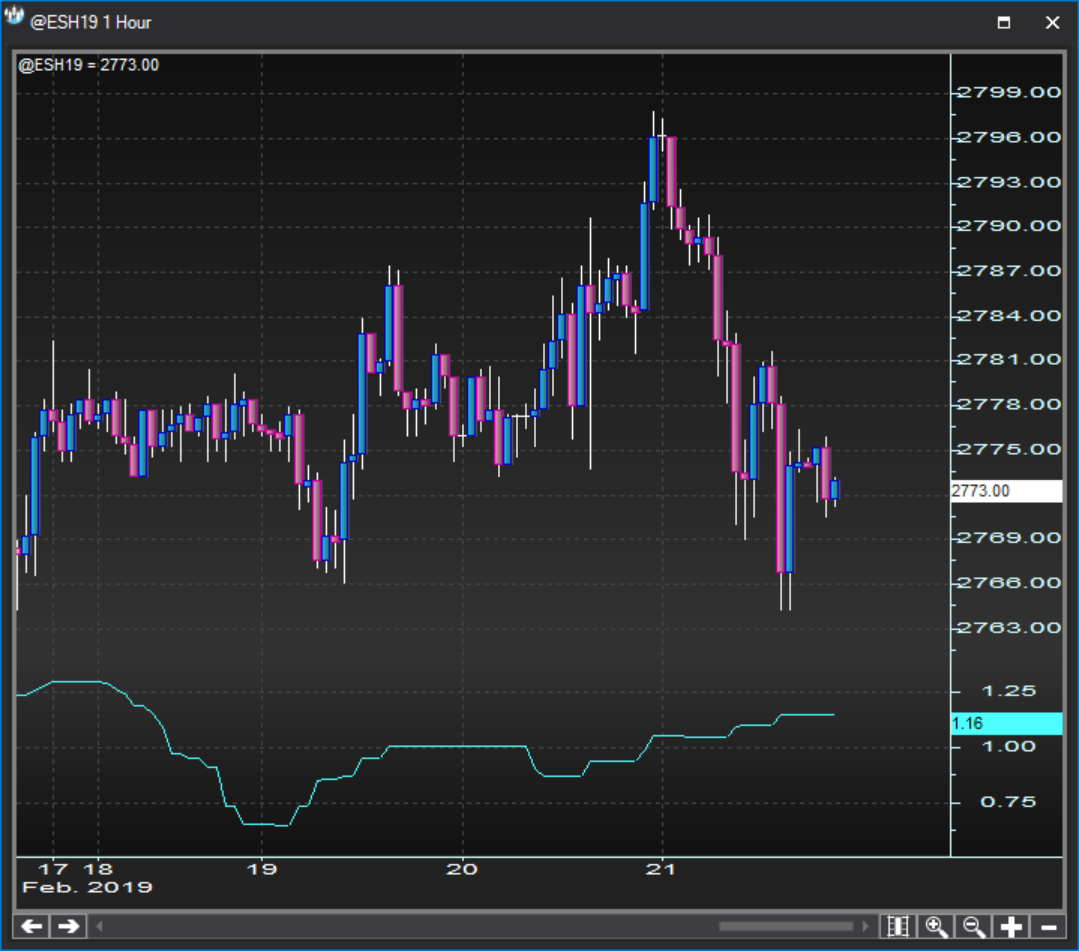
Task: Click the date label 20 on time axis
Action: pyautogui.click(x=462, y=869)
